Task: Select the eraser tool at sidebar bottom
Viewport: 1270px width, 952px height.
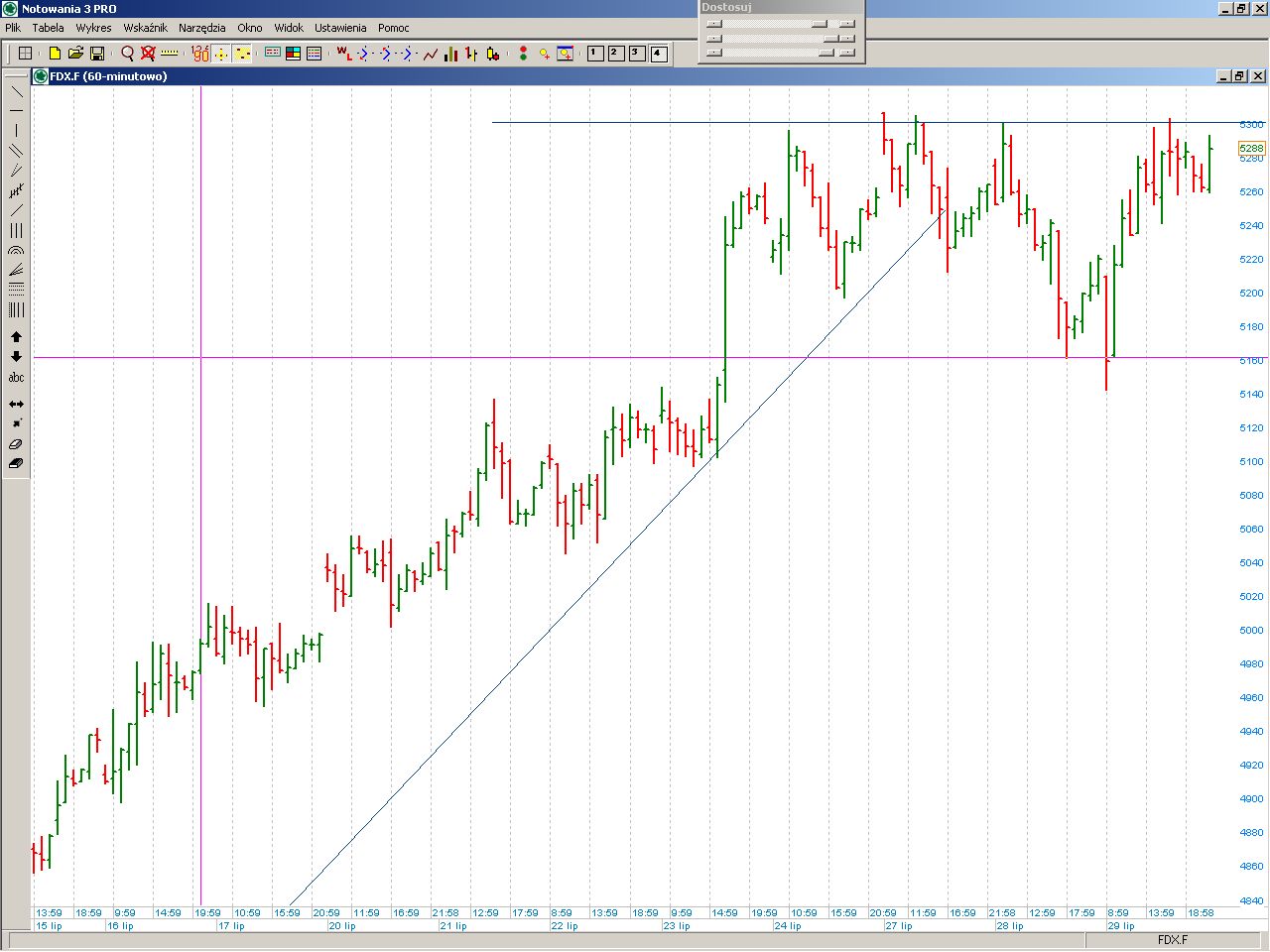Action: pyautogui.click(x=16, y=463)
